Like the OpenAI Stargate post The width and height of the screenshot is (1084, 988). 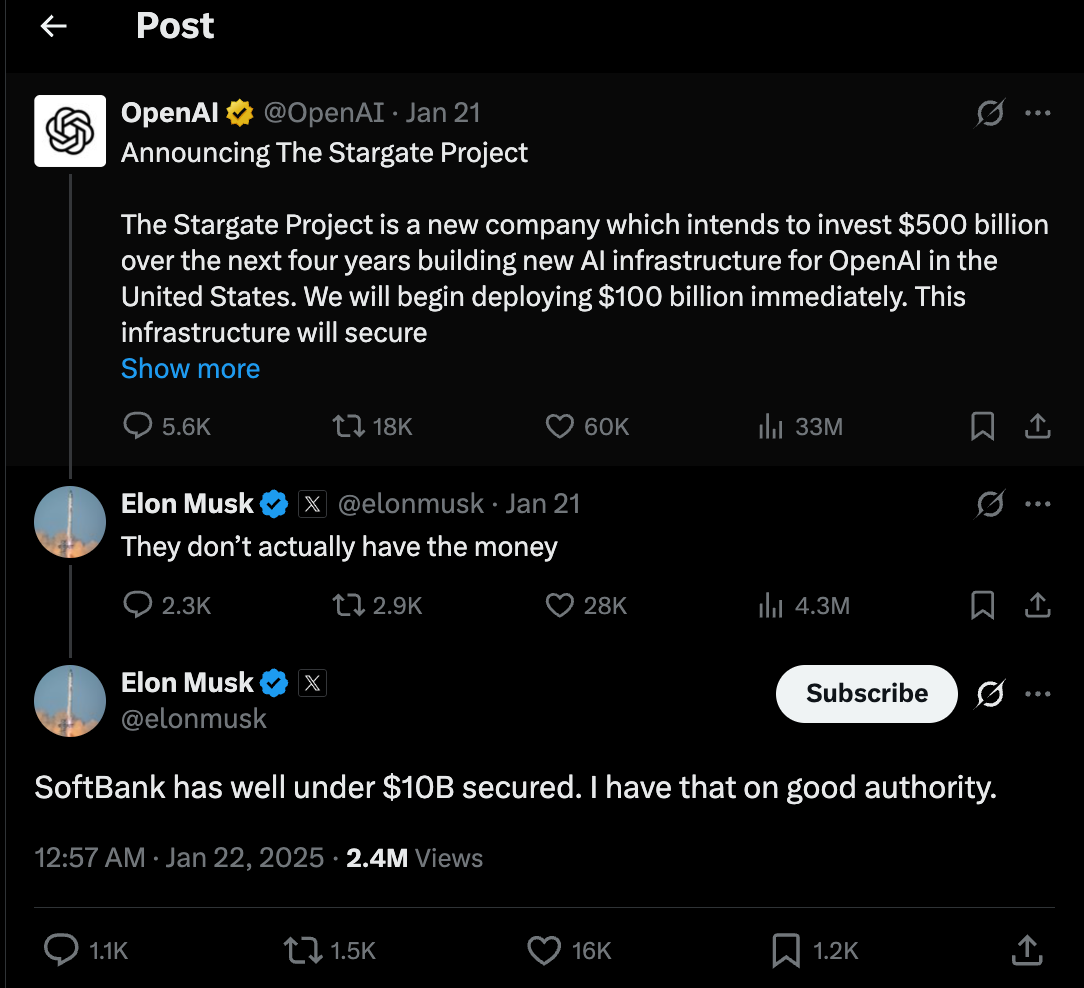point(559,427)
